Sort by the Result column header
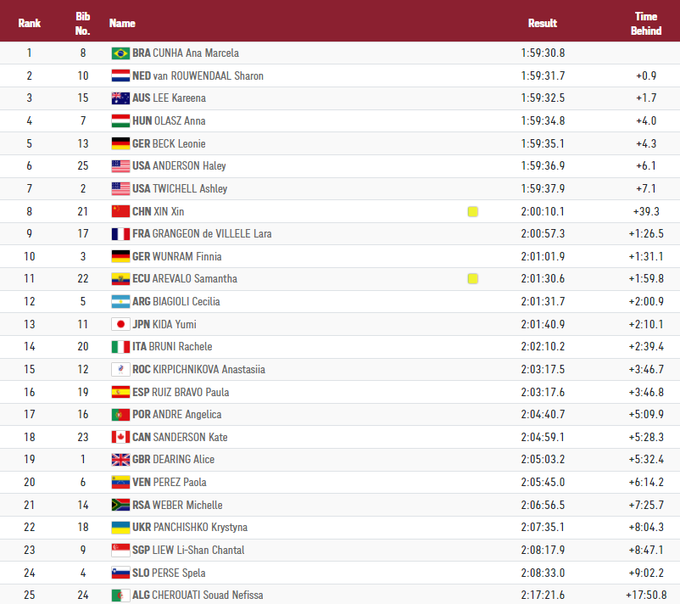 (542, 23)
